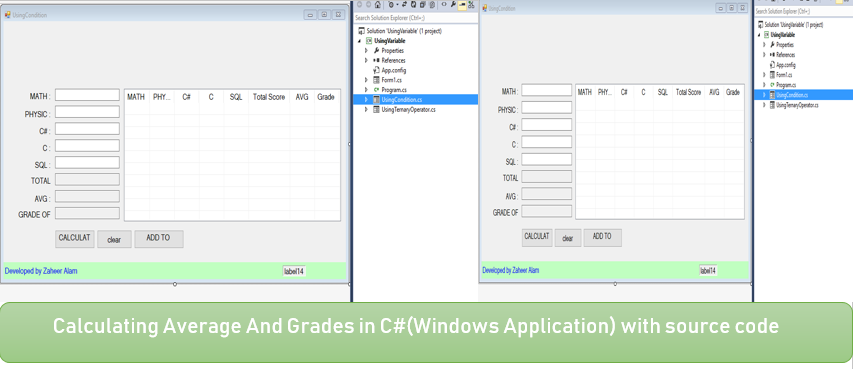This screenshot has width=853, height=369.
Task: Click CALCULAT button in right form
Action: (537, 237)
